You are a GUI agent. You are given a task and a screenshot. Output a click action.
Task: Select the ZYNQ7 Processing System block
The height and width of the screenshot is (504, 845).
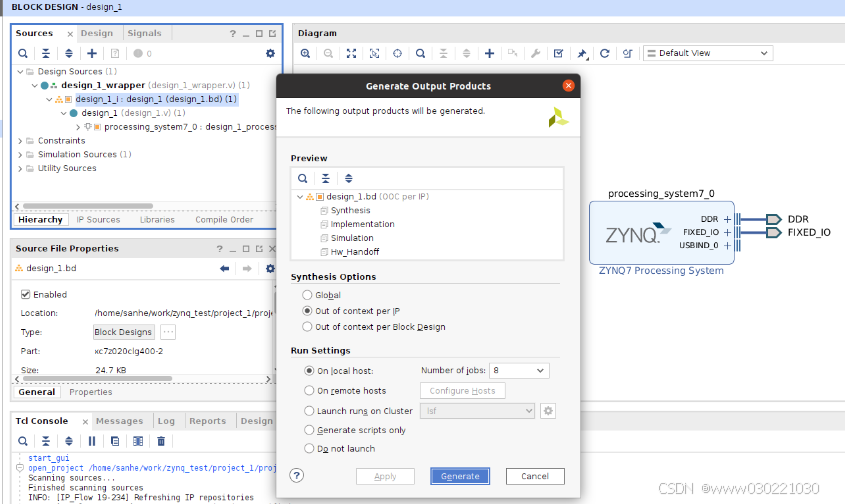click(661, 233)
